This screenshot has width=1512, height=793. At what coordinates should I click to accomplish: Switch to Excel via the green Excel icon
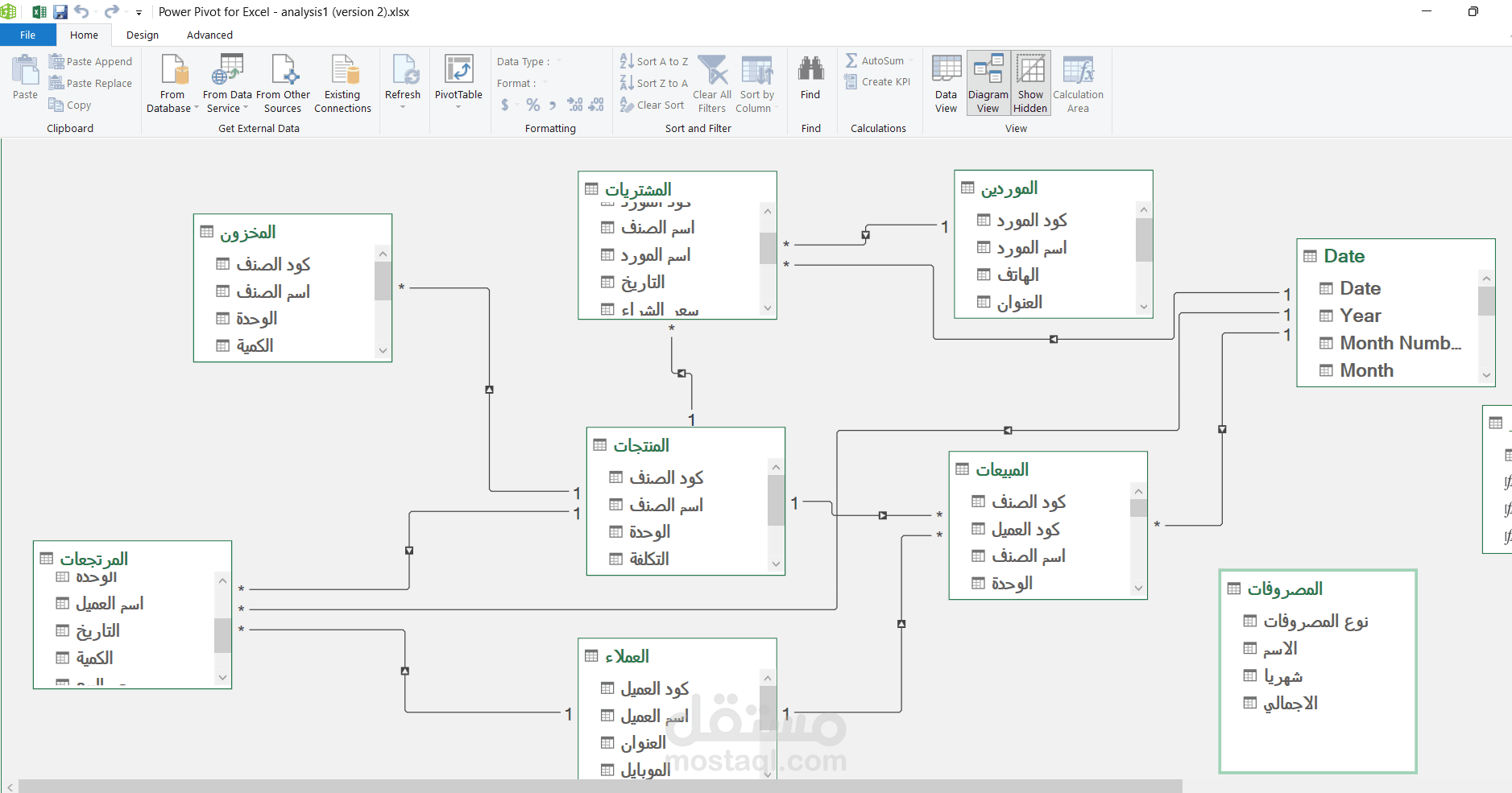click(39, 12)
